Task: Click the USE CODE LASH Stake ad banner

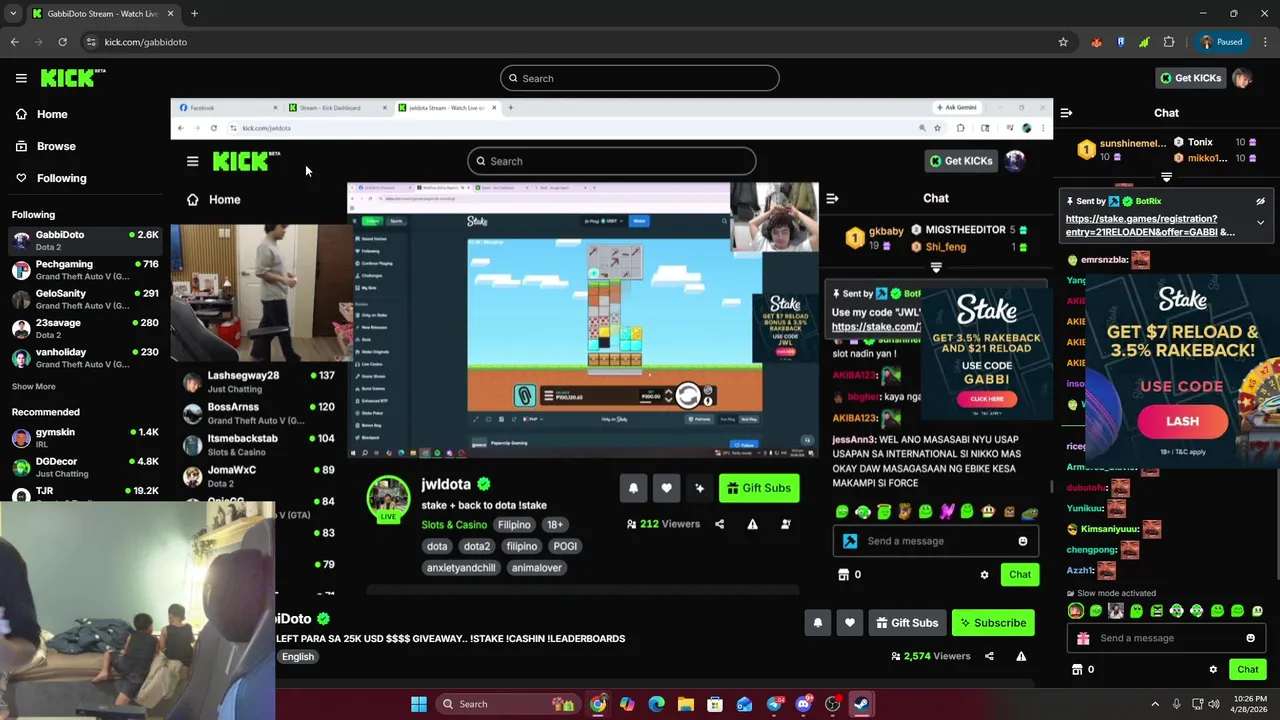Action: point(1182,370)
